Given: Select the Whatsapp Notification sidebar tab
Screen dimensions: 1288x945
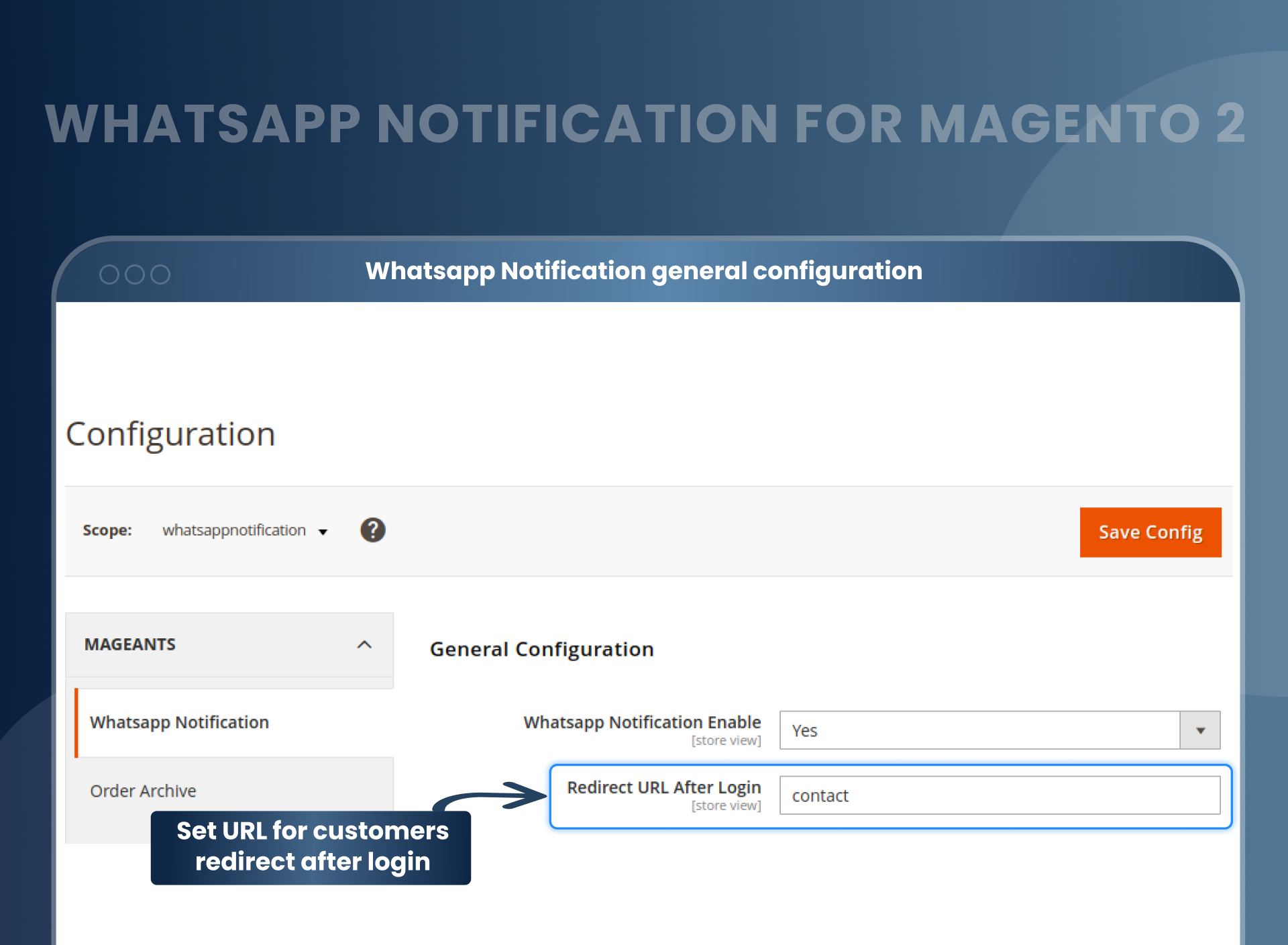Looking at the screenshot, I should click(179, 723).
